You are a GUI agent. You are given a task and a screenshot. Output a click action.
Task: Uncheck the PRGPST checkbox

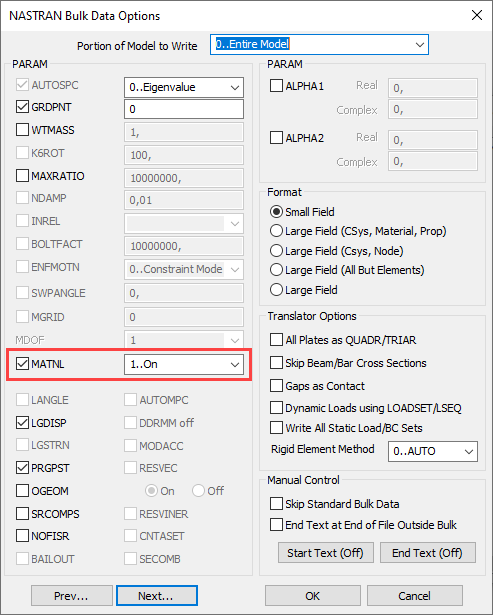coord(22,468)
